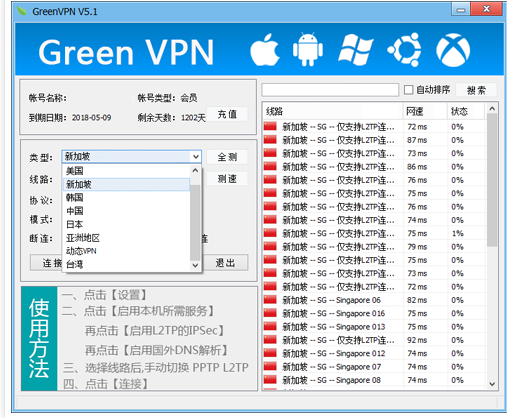The image size is (507, 418).
Task: Select the server row with 92 ms
Action: coord(374,340)
